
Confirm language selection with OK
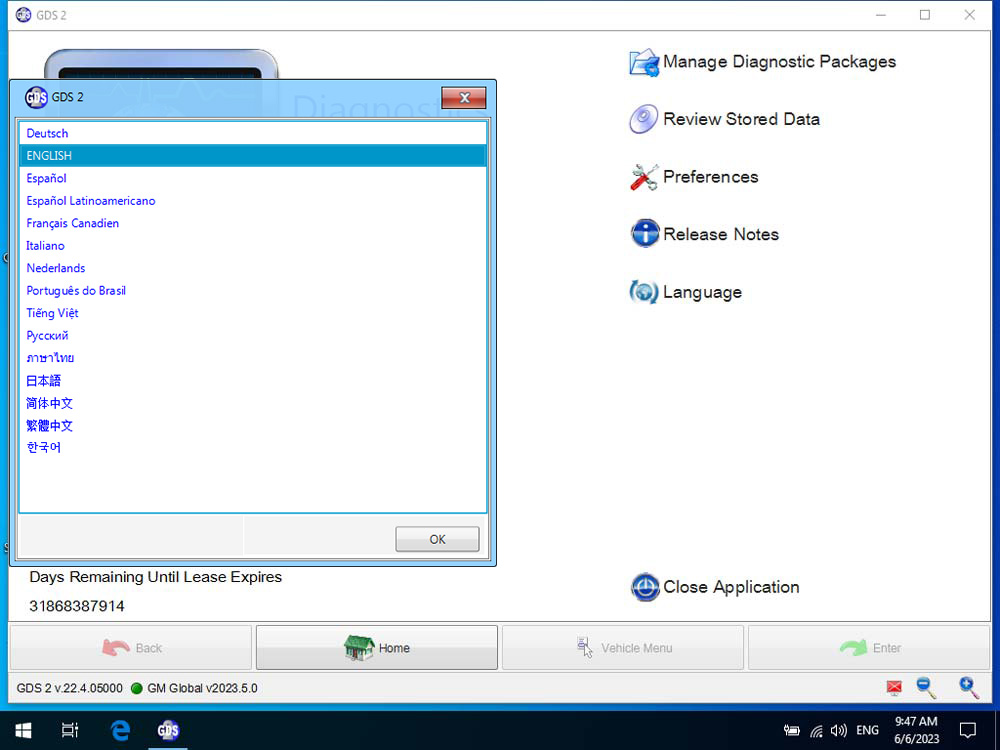[x=437, y=540]
